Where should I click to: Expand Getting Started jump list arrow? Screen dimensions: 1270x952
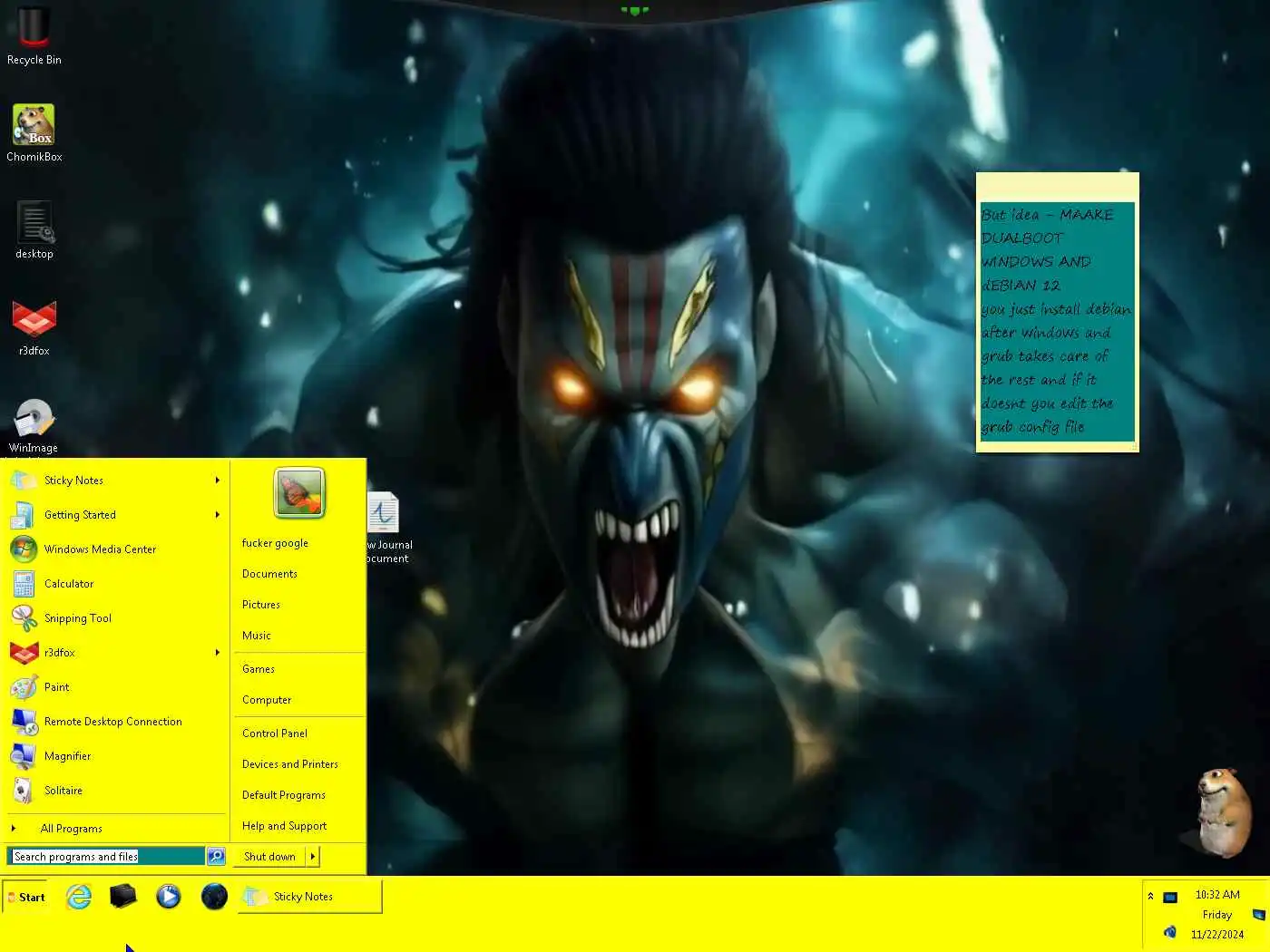point(218,515)
